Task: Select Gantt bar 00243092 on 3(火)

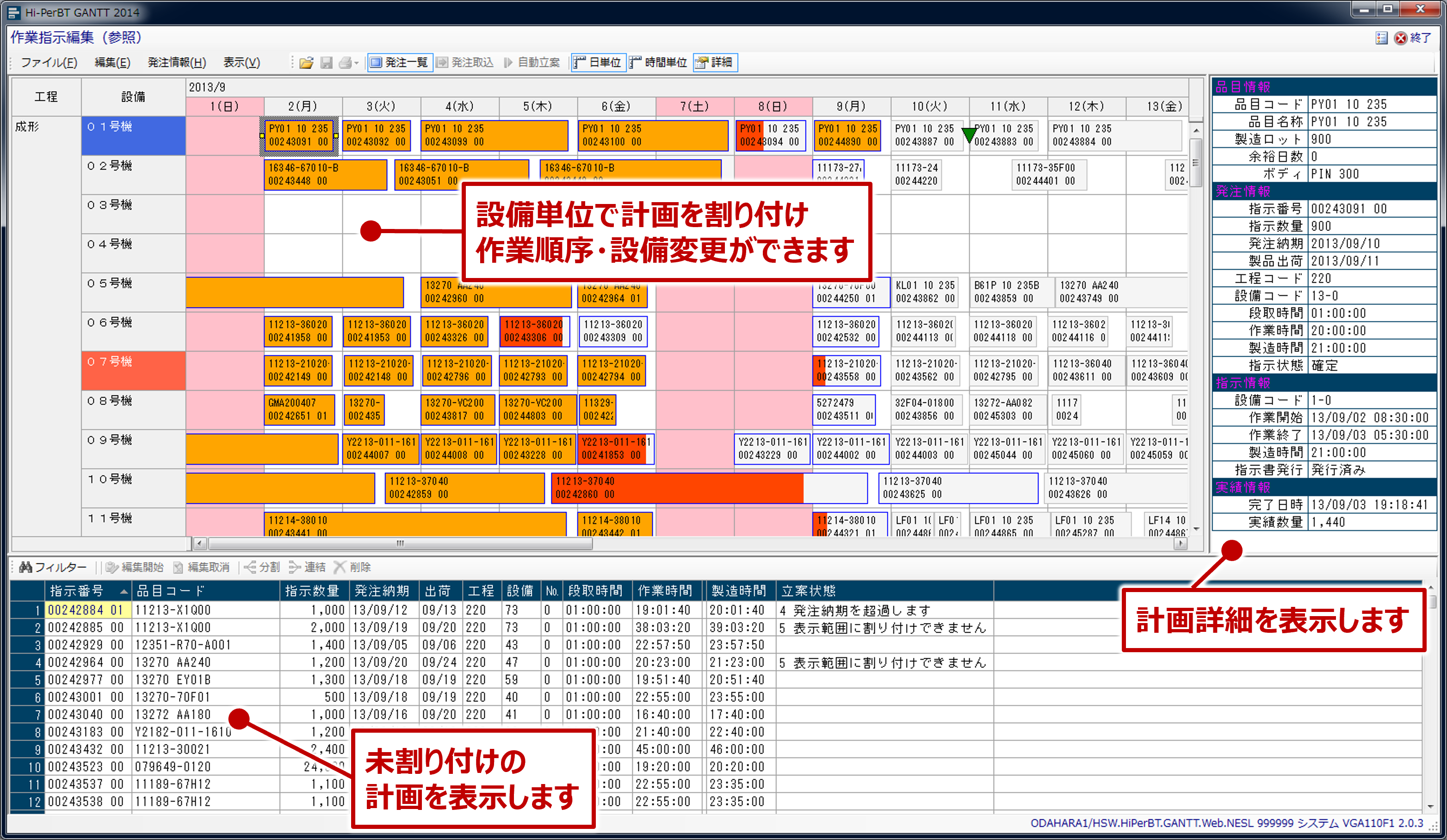Action: (376, 136)
